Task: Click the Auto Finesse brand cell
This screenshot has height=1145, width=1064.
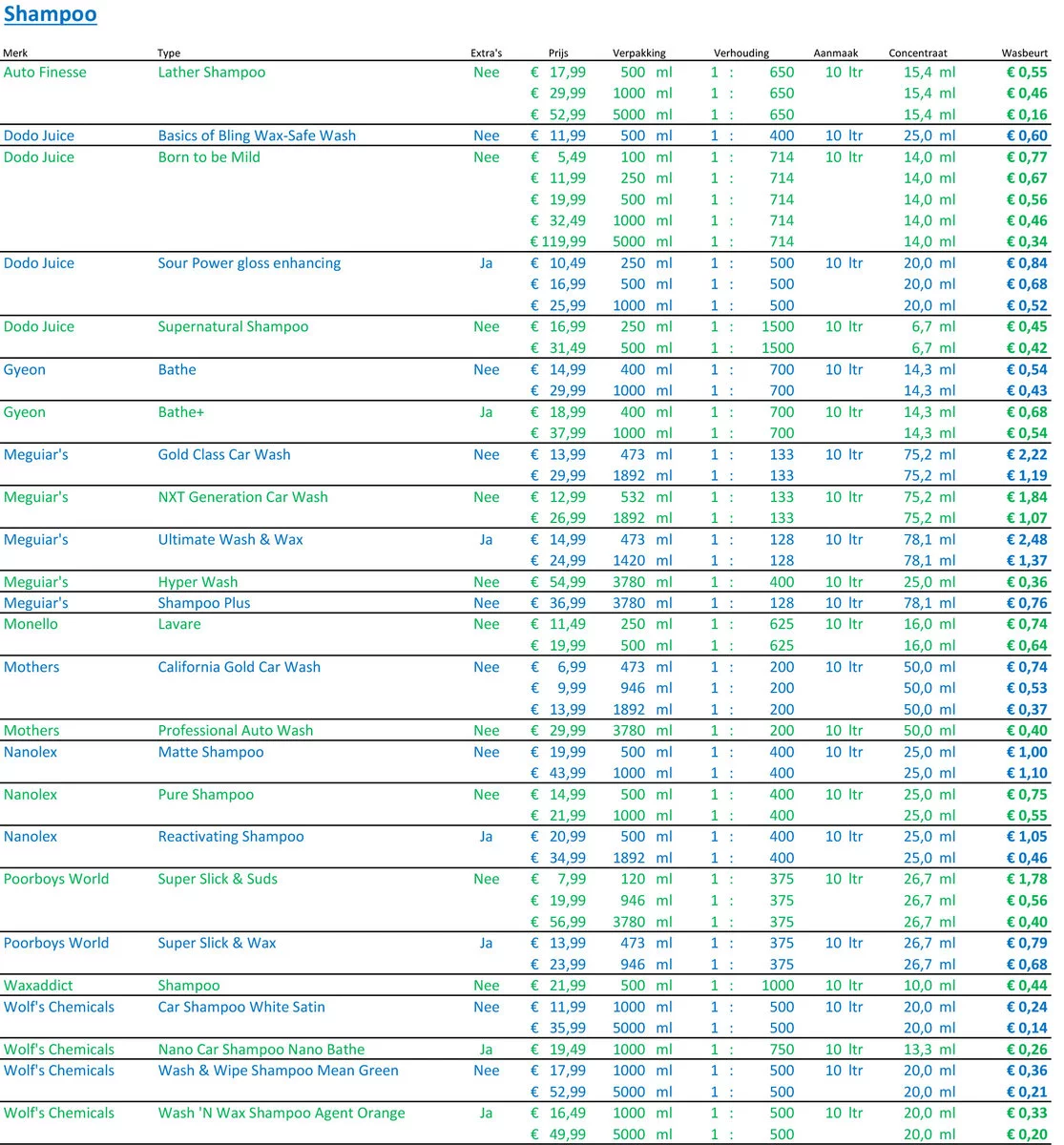Action: click(45, 73)
